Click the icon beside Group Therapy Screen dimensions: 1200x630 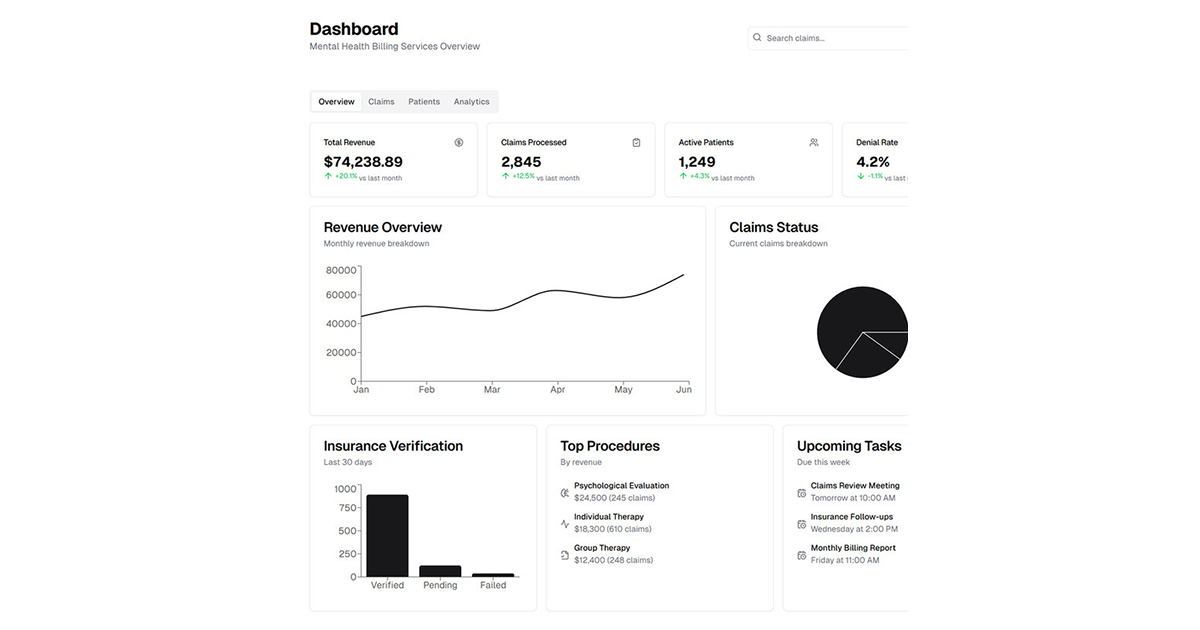click(x=565, y=554)
